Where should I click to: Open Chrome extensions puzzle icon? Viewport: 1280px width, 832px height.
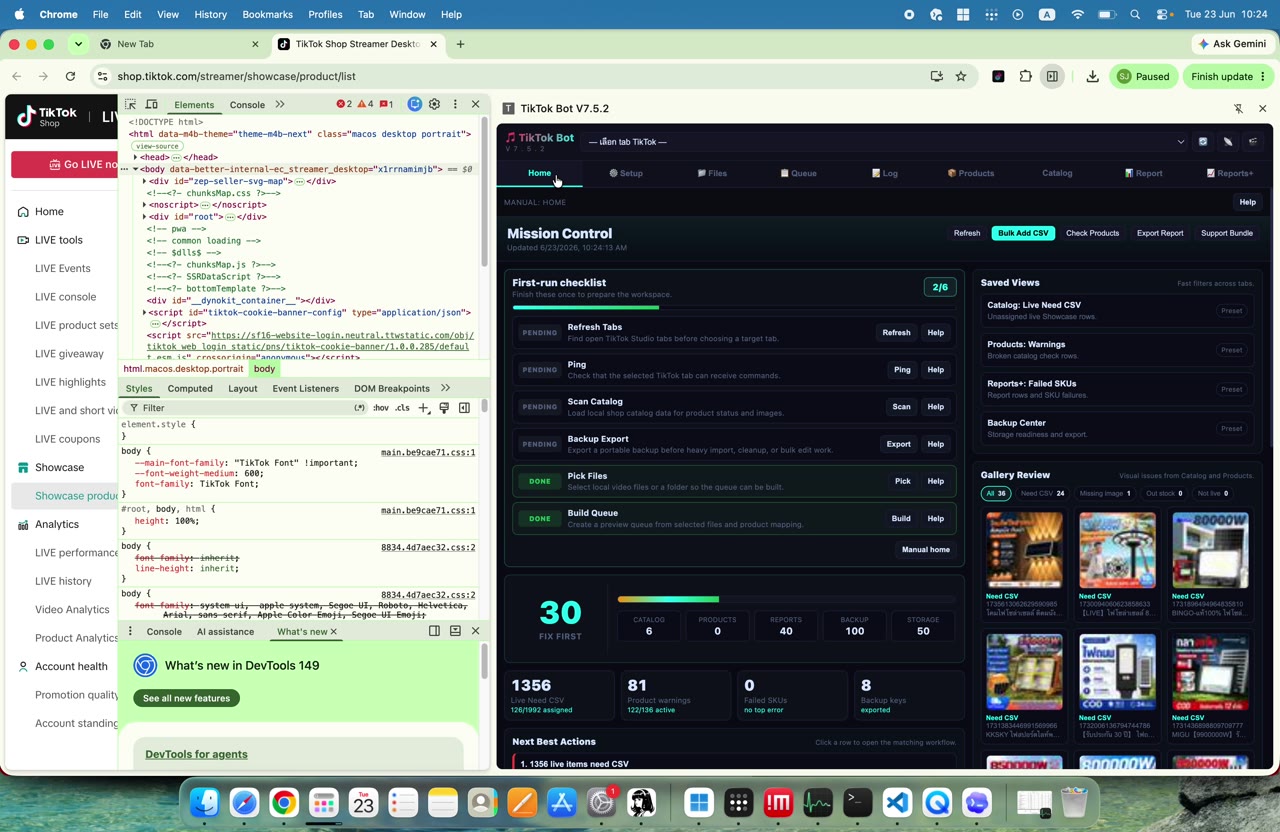pyautogui.click(x=1026, y=76)
